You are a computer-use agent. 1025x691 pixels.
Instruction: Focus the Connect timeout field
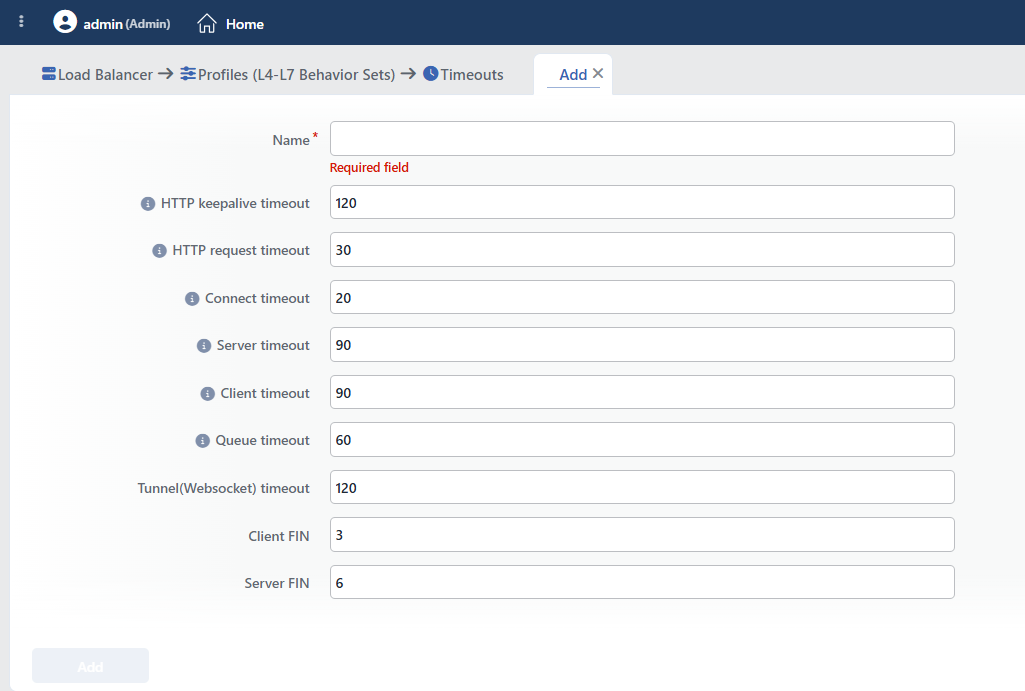[642, 297]
